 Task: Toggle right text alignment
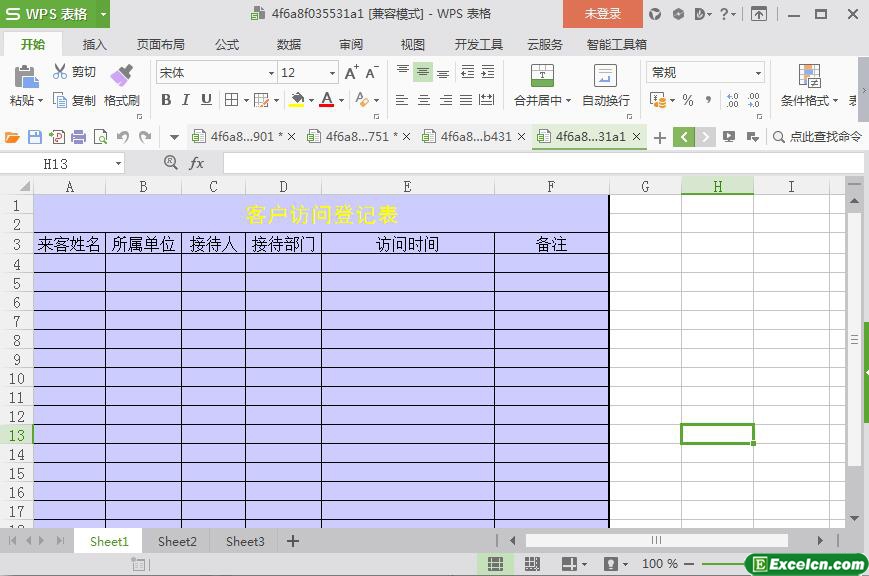[446, 100]
